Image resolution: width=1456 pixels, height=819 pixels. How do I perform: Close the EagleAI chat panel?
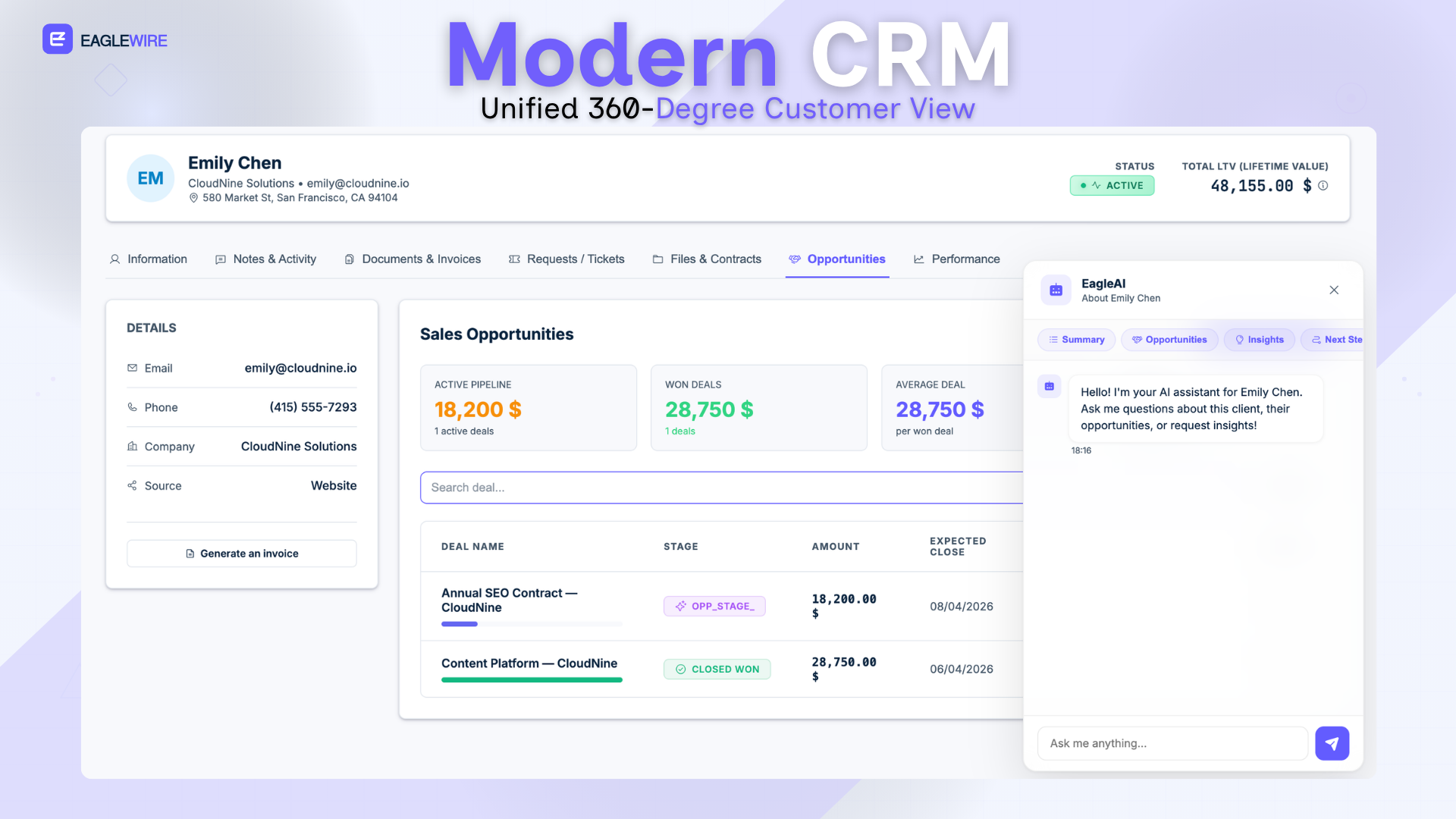click(1334, 290)
